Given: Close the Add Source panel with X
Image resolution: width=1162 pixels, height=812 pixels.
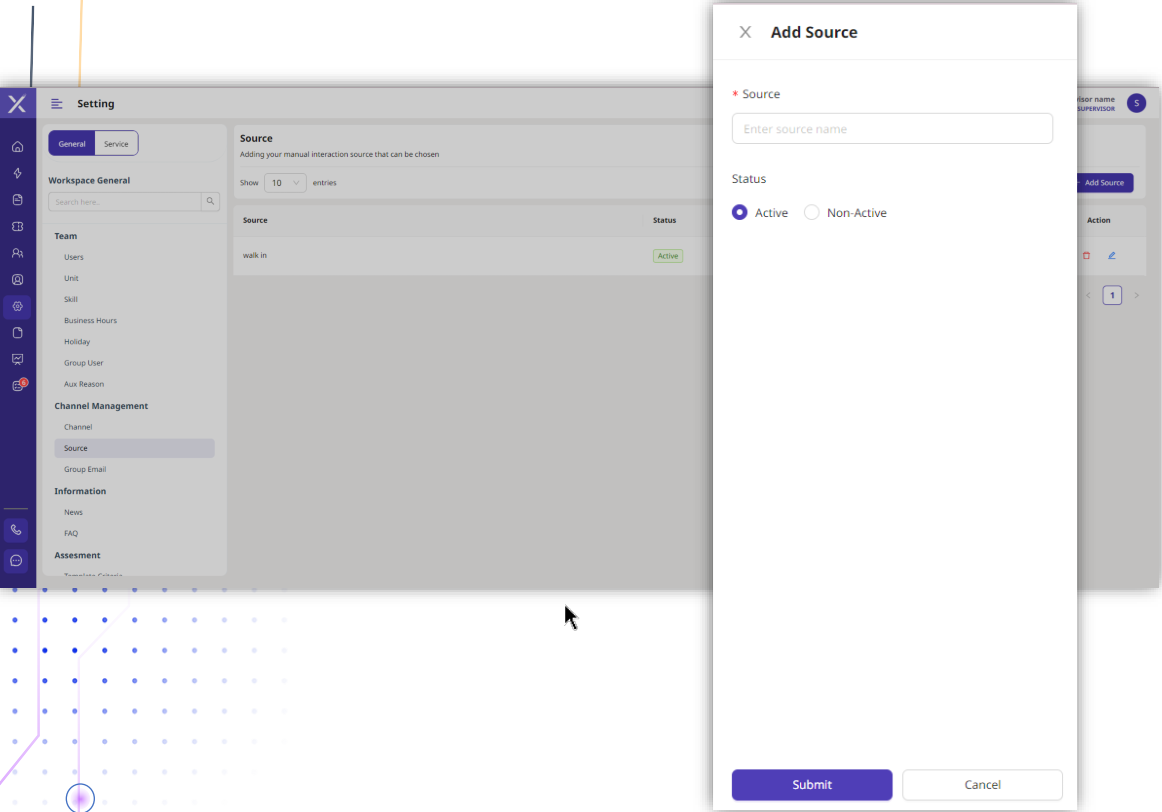Looking at the screenshot, I should [745, 32].
